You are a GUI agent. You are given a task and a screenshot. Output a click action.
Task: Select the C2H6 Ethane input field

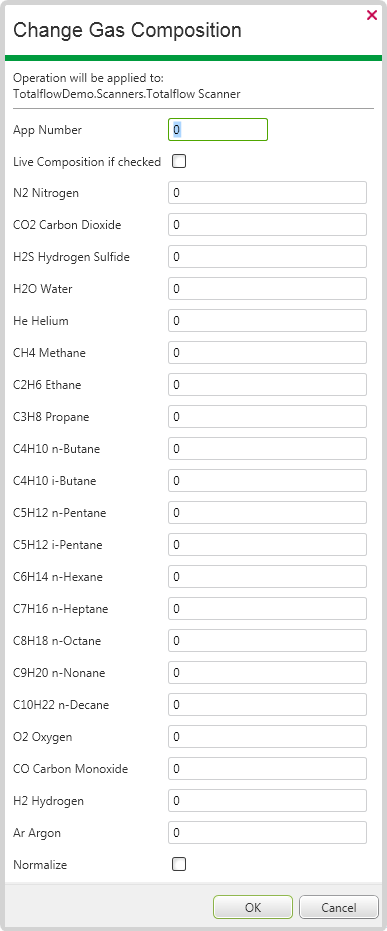click(x=268, y=385)
